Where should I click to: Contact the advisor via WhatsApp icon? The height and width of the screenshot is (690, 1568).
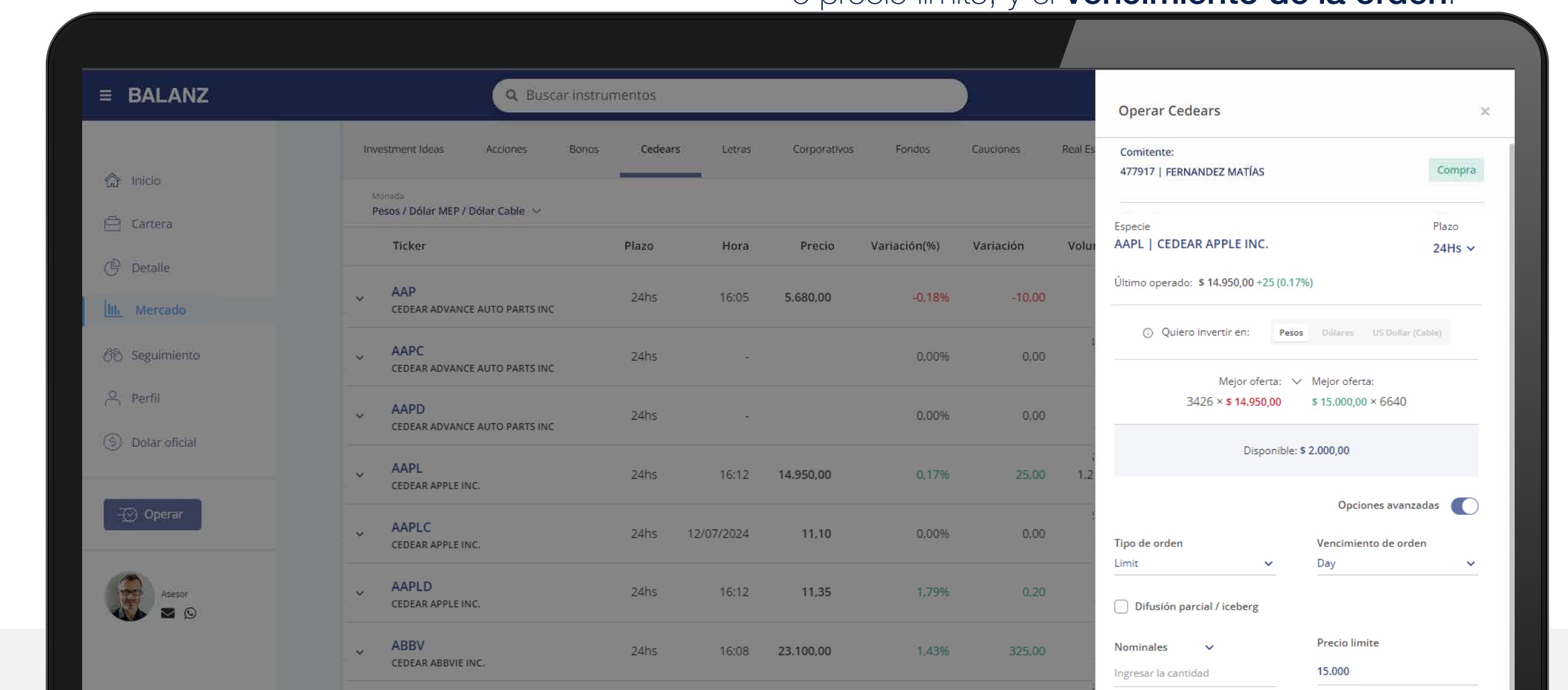[x=190, y=613]
